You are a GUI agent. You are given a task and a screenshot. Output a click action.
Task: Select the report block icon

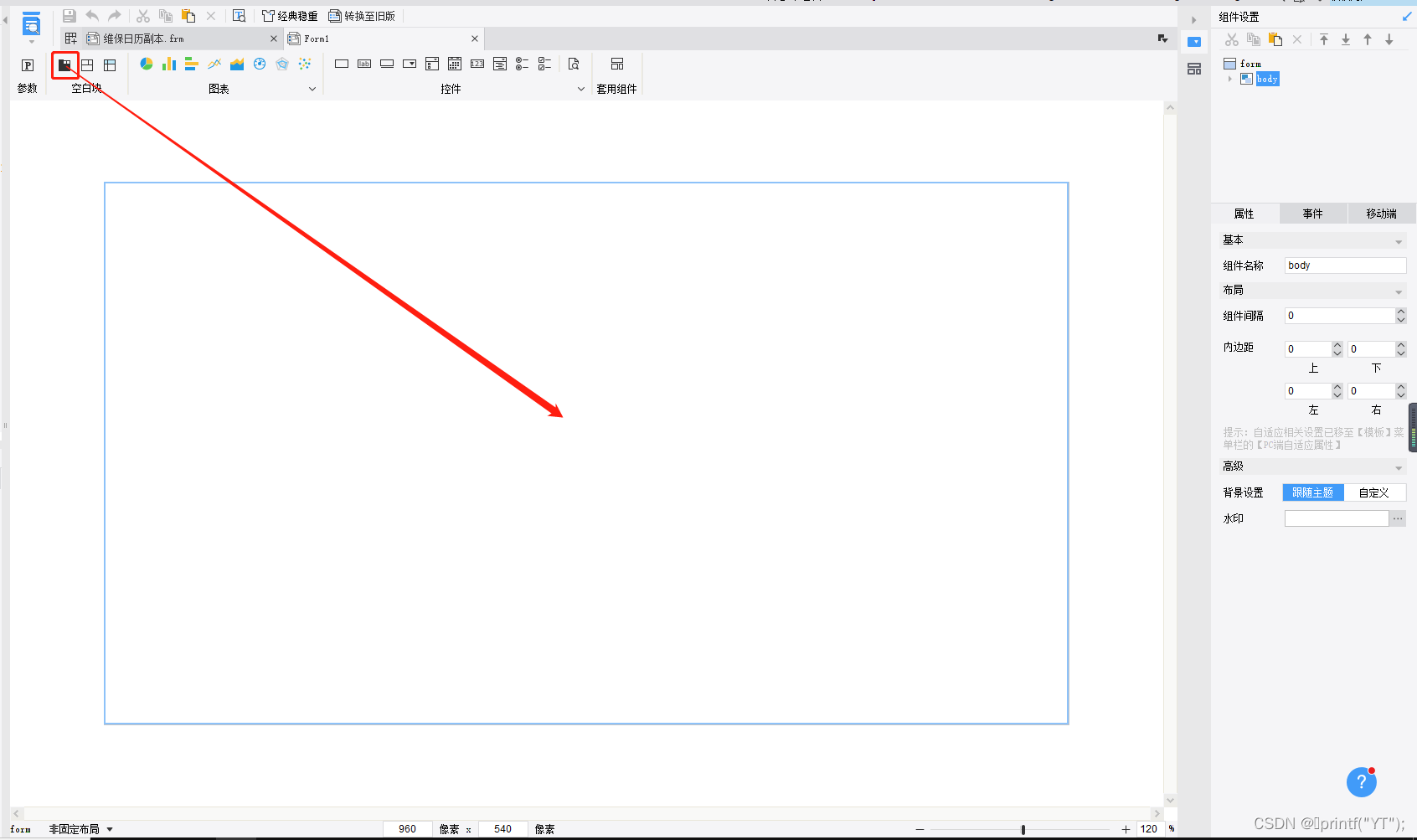tap(110, 64)
